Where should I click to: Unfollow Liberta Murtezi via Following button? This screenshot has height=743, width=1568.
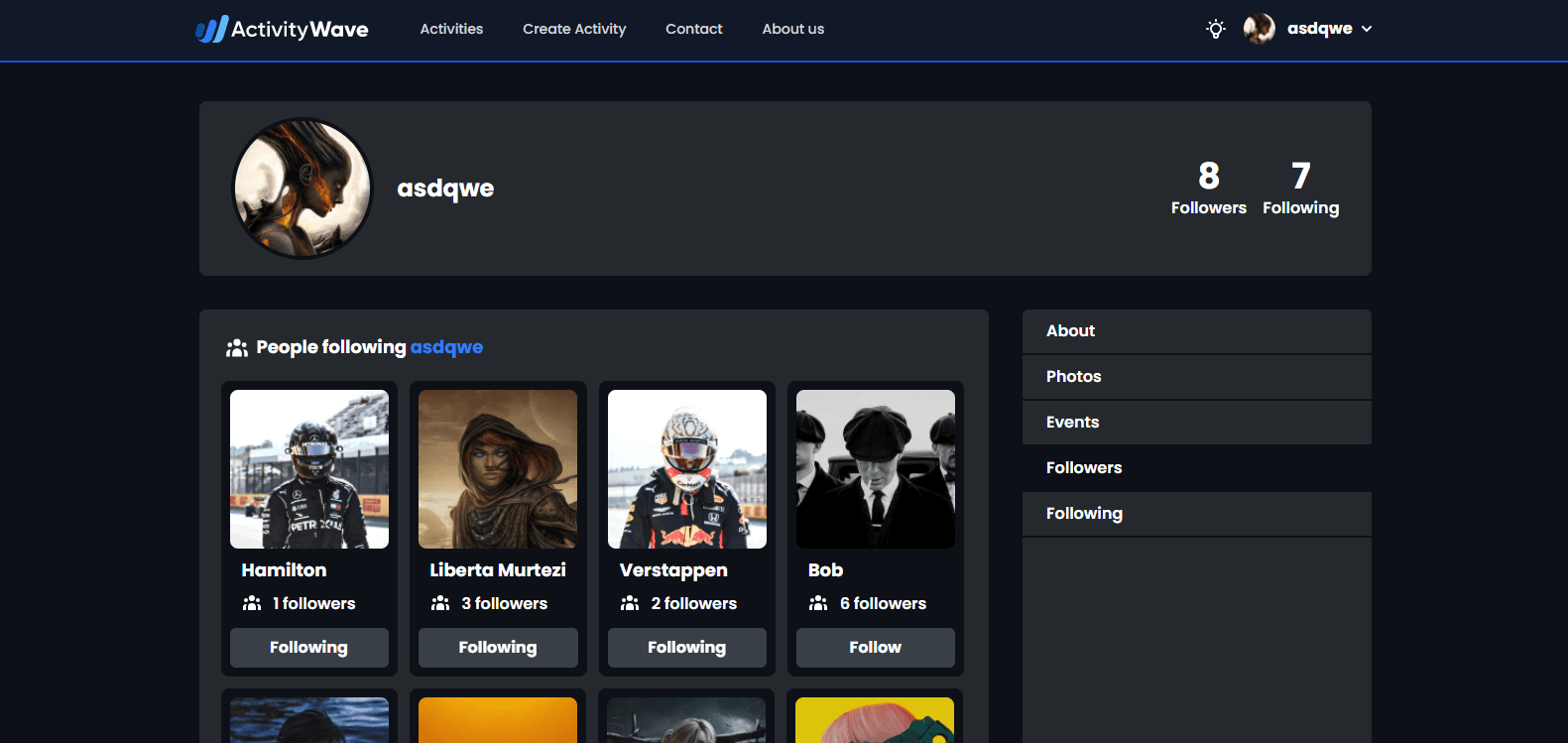(x=498, y=648)
